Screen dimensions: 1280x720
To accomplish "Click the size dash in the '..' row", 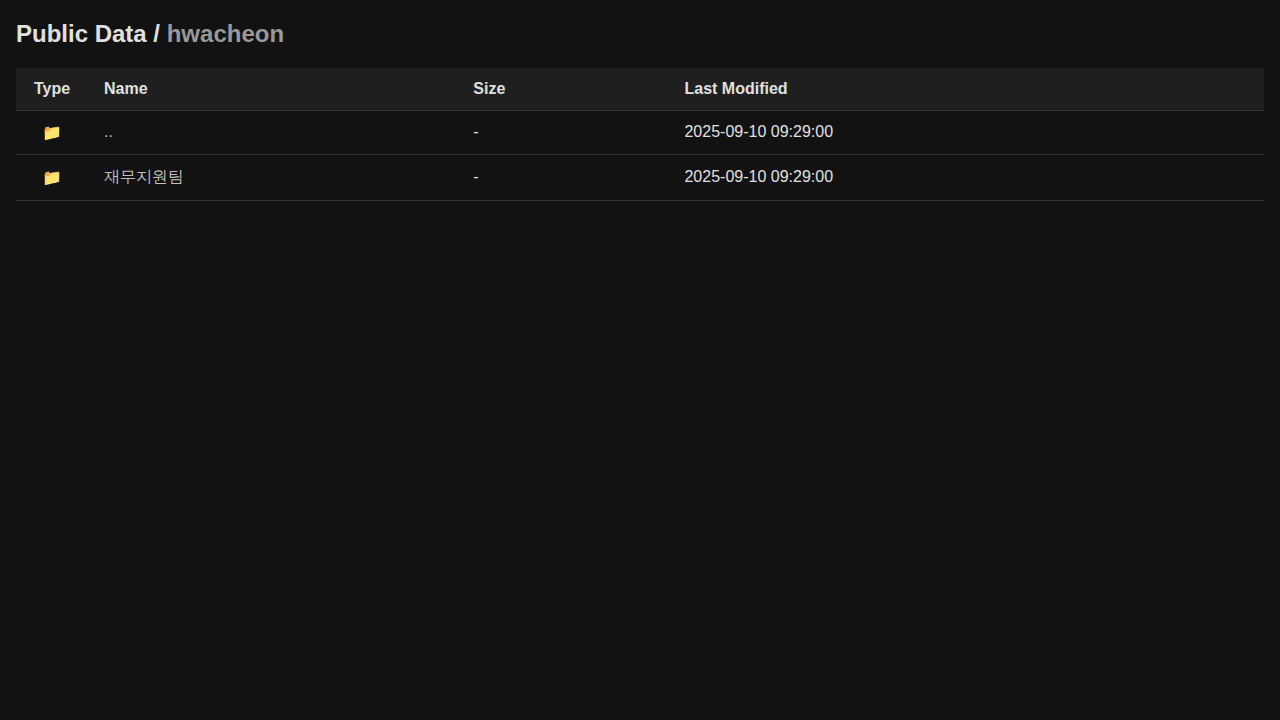I will coord(476,132).
